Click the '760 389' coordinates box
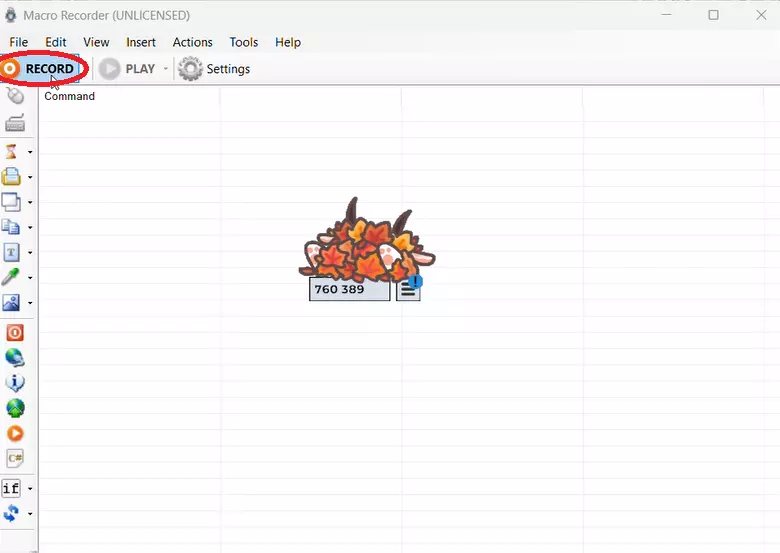The height and width of the screenshot is (553, 780). point(349,289)
